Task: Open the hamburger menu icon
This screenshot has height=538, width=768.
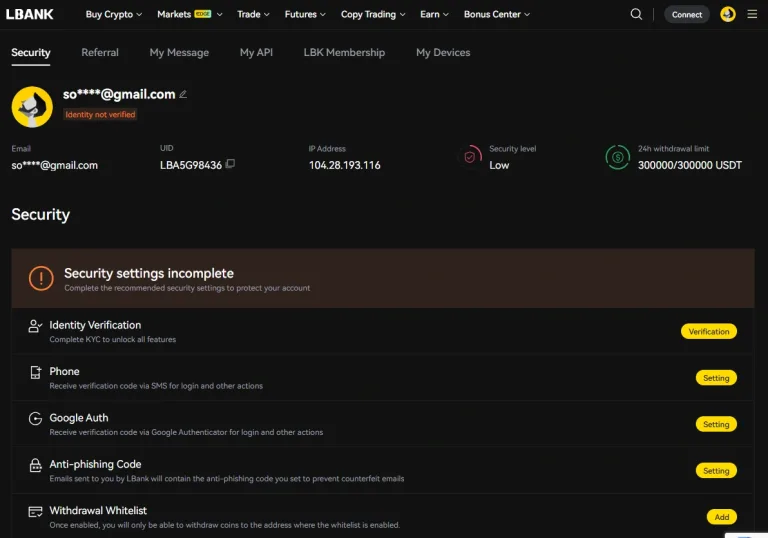Action: pyautogui.click(x=752, y=14)
